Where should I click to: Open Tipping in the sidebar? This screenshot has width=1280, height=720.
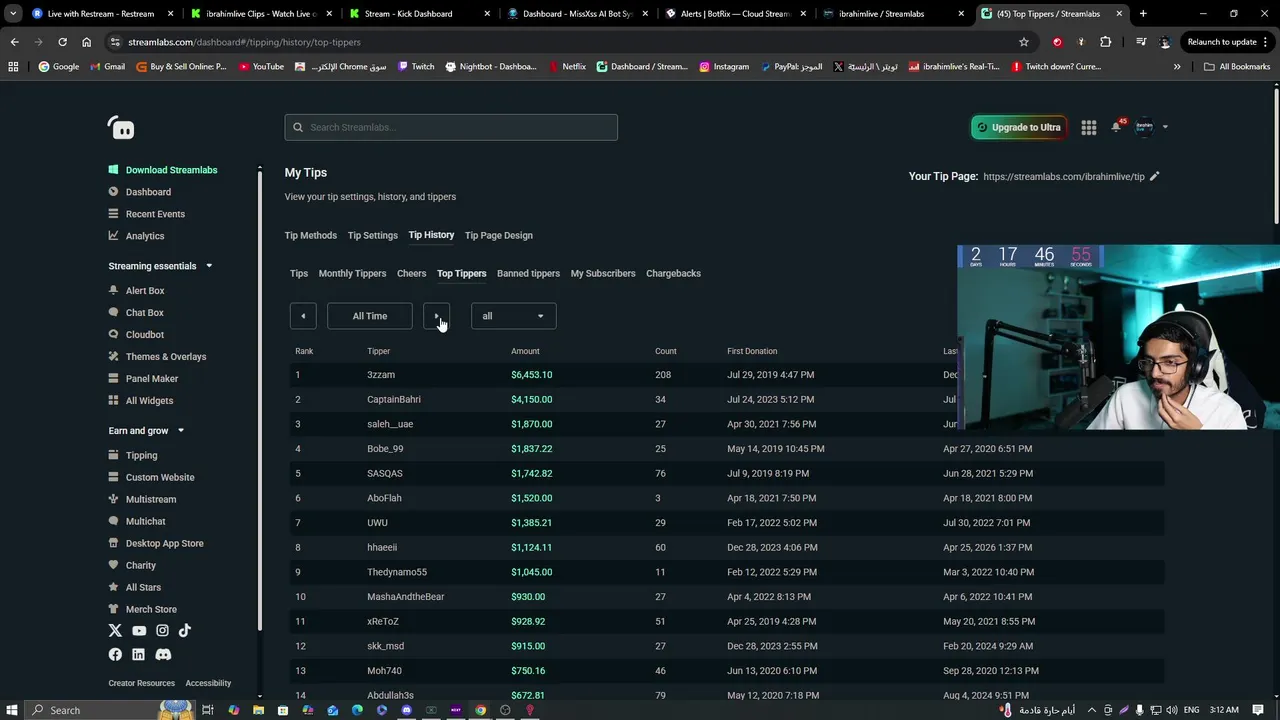pos(141,456)
